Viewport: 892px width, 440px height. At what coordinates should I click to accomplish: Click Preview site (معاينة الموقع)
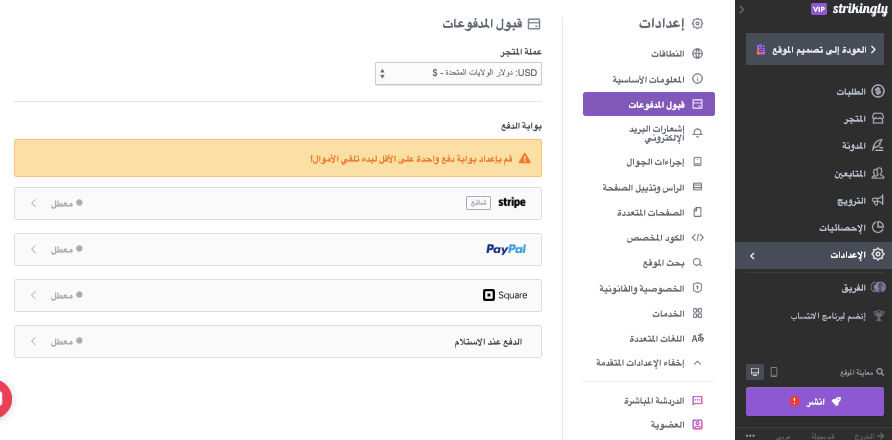click(862, 372)
